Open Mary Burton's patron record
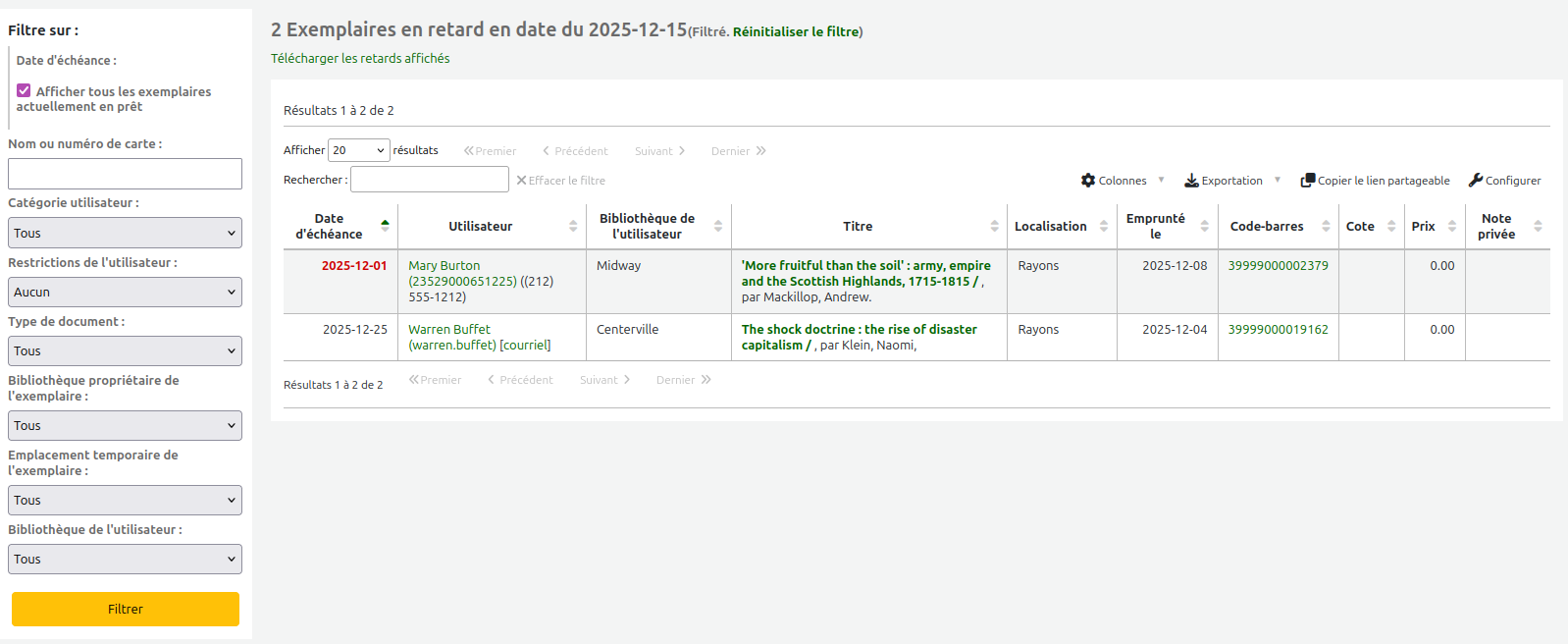Viewport: 1568px width, 644px height. pos(444,265)
